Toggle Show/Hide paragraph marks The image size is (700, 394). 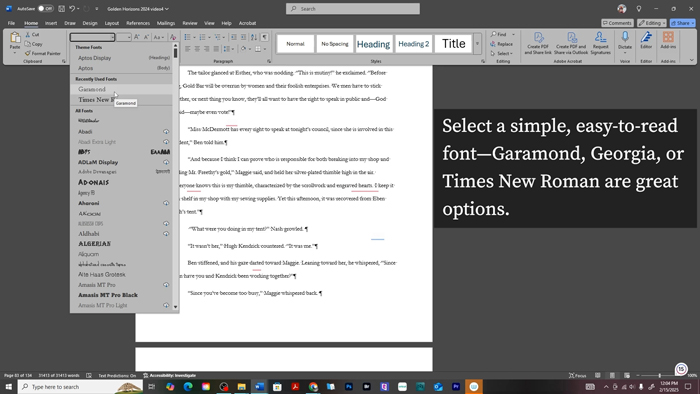pyautogui.click(x=265, y=37)
